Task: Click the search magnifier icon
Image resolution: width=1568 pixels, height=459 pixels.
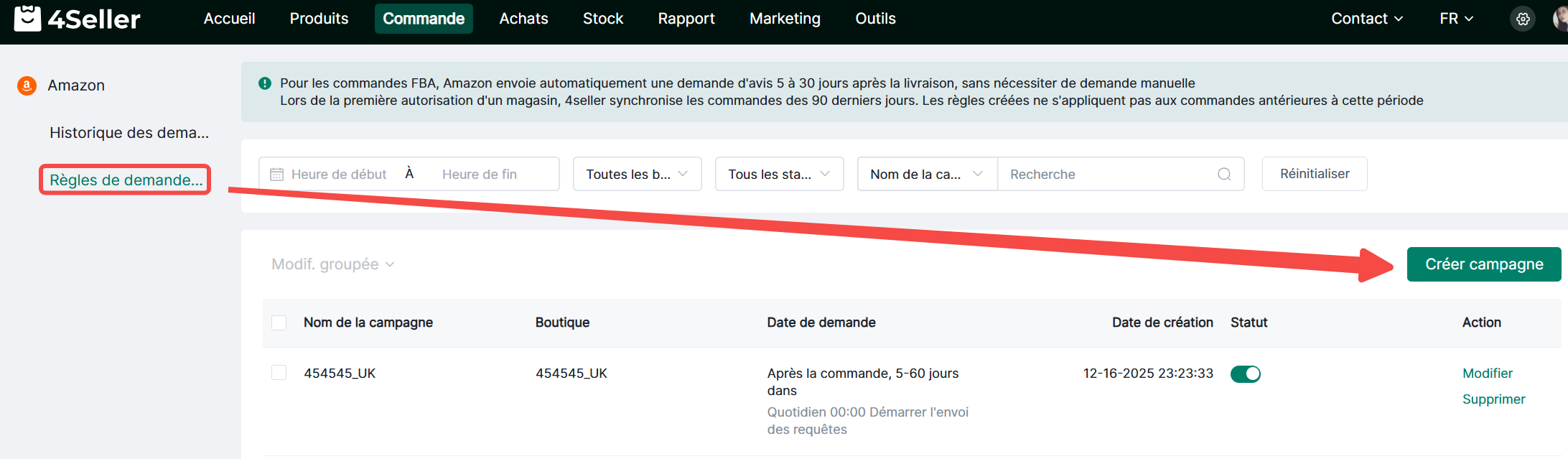Action: [1224, 175]
